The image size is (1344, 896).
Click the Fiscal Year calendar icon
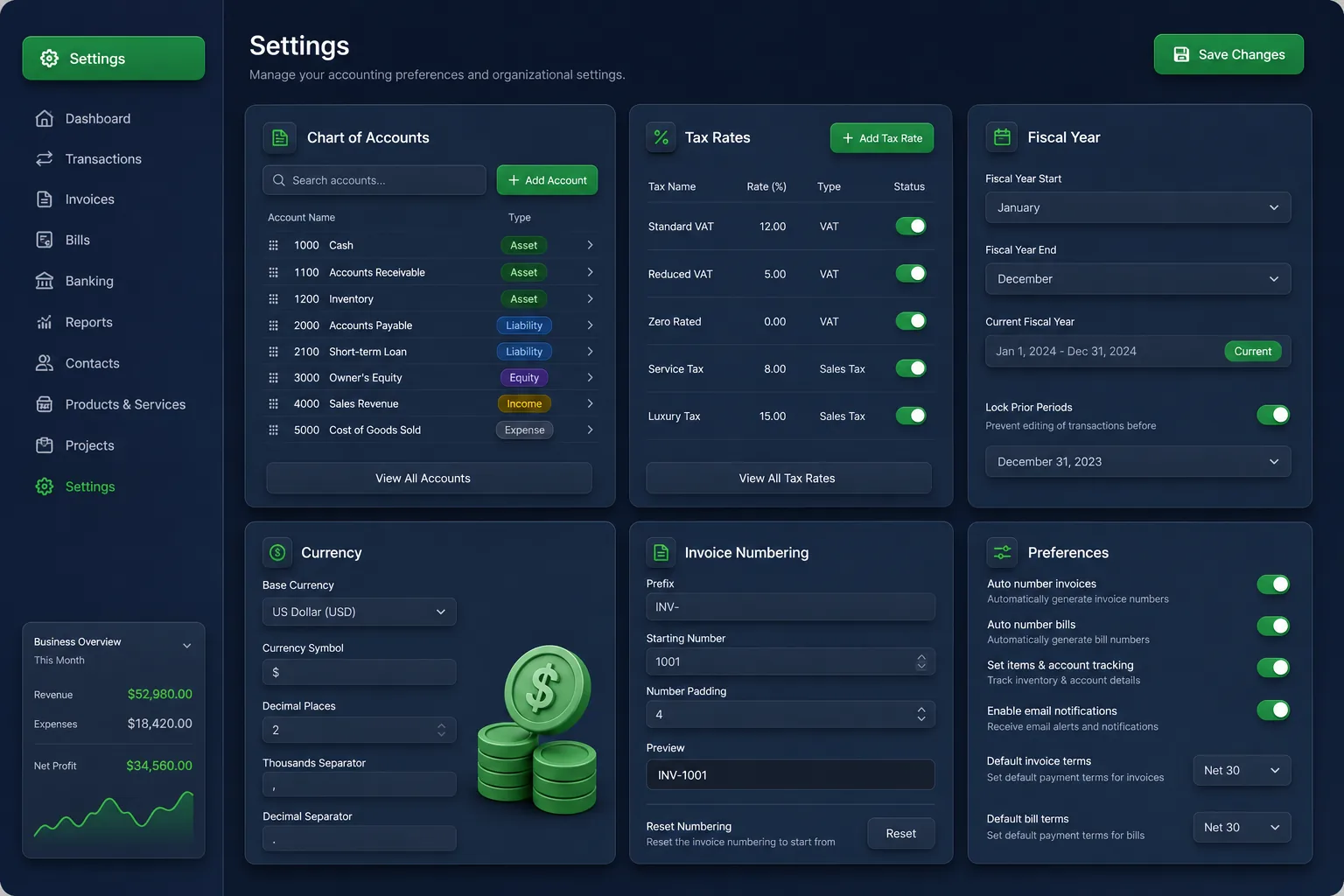click(x=1002, y=137)
